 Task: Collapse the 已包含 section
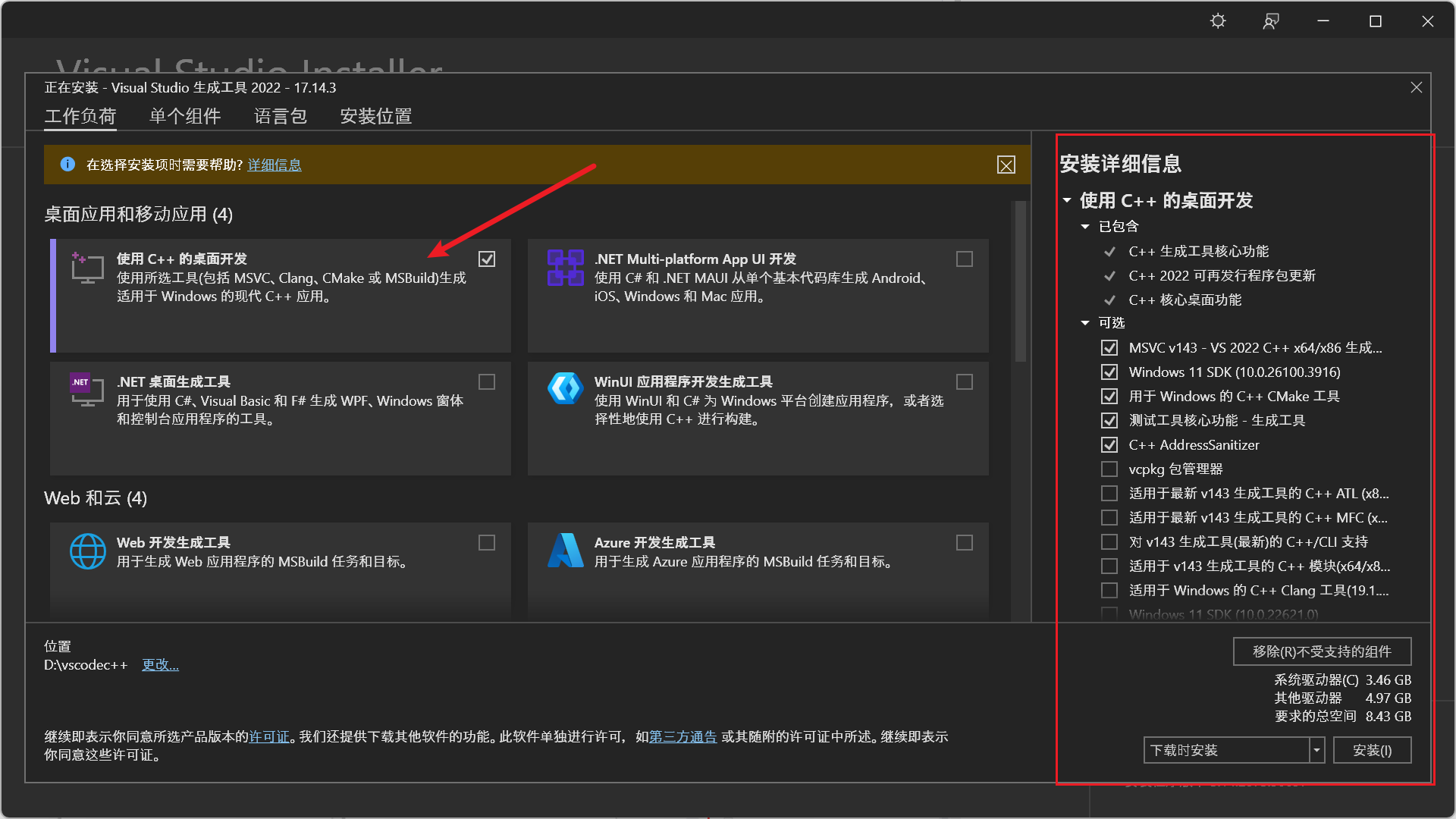1084,226
